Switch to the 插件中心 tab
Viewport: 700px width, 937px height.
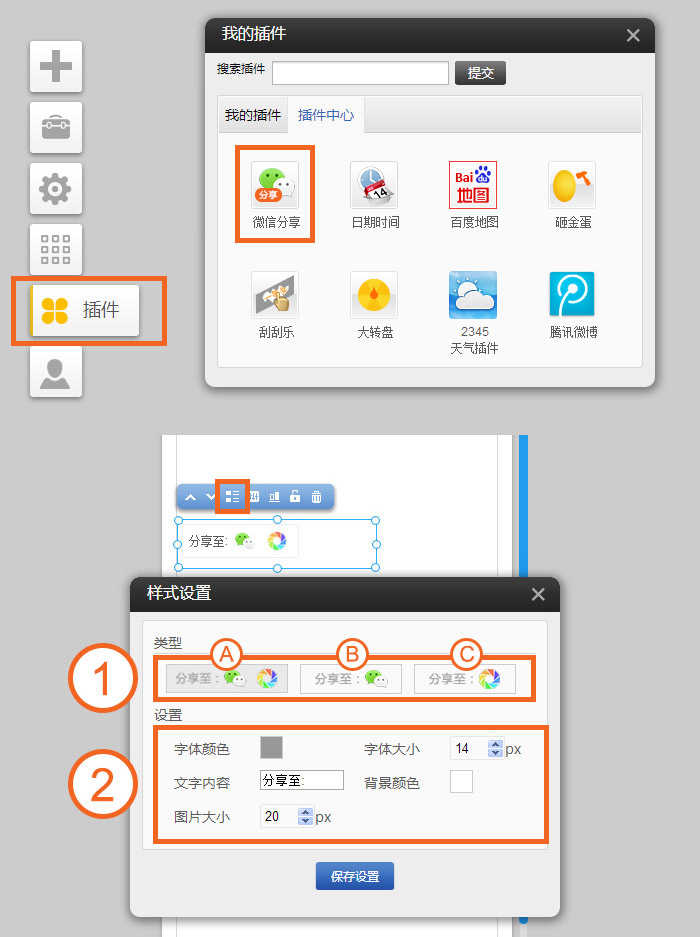326,115
